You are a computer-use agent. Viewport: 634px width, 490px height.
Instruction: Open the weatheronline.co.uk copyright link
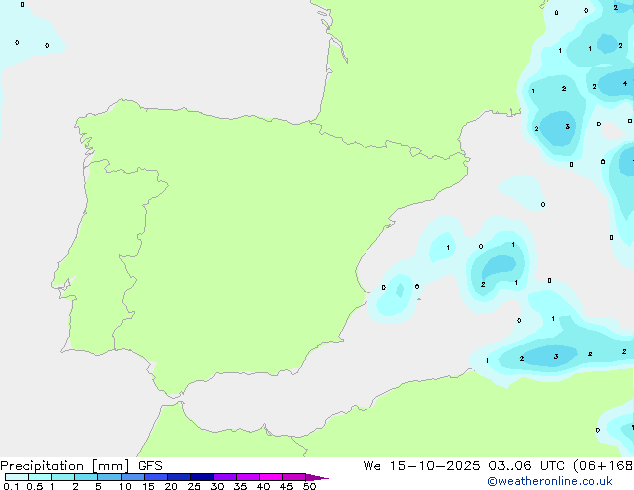point(550,481)
